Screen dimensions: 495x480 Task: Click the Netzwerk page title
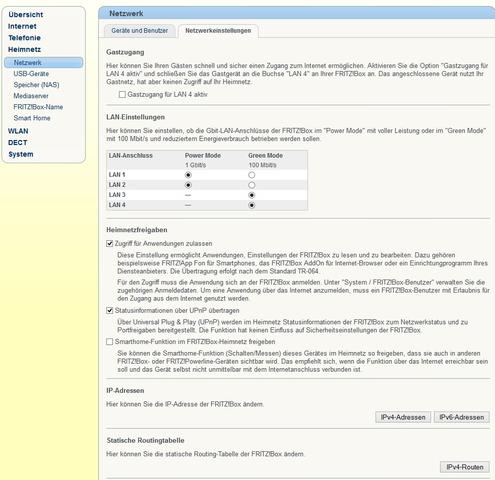[126, 14]
